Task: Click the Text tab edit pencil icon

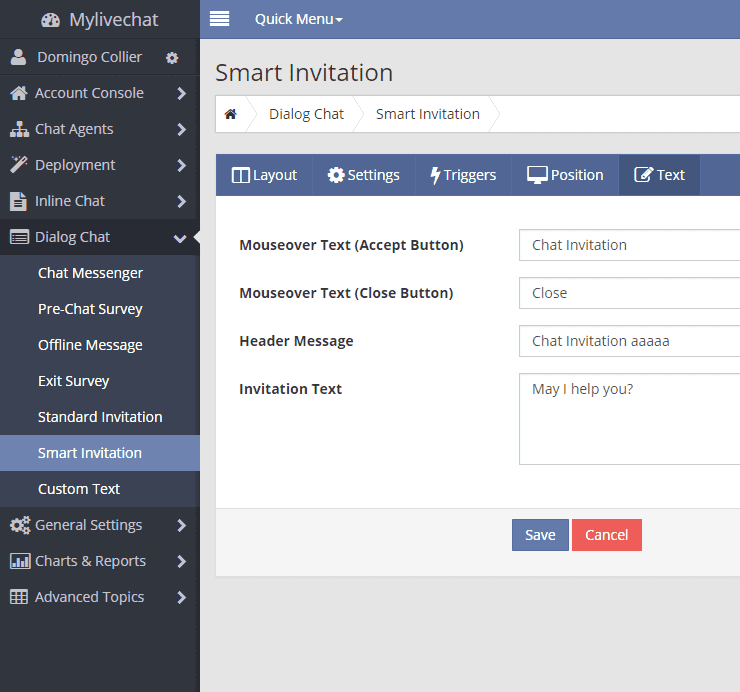Action: pyautogui.click(x=644, y=175)
